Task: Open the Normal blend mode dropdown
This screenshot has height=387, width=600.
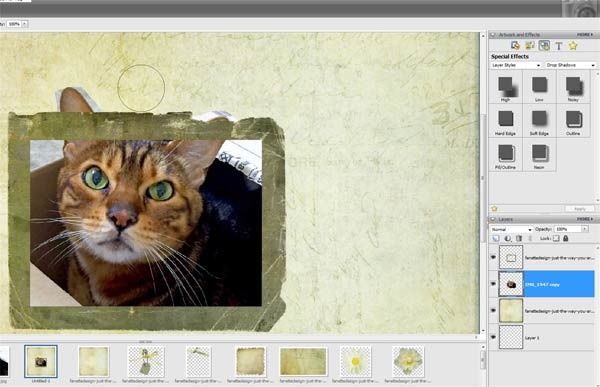Action: [512, 229]
